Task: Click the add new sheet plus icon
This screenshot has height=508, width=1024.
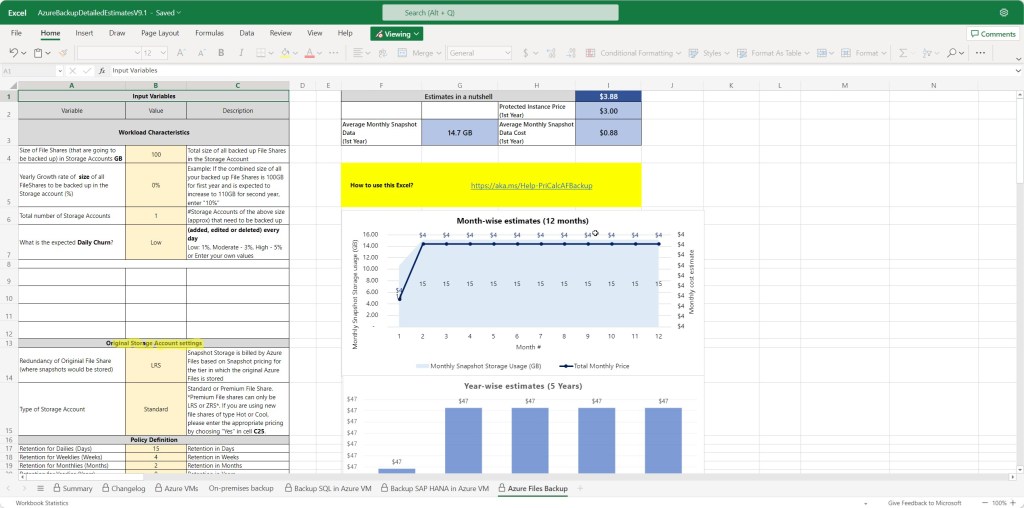Action: (579, 488)
